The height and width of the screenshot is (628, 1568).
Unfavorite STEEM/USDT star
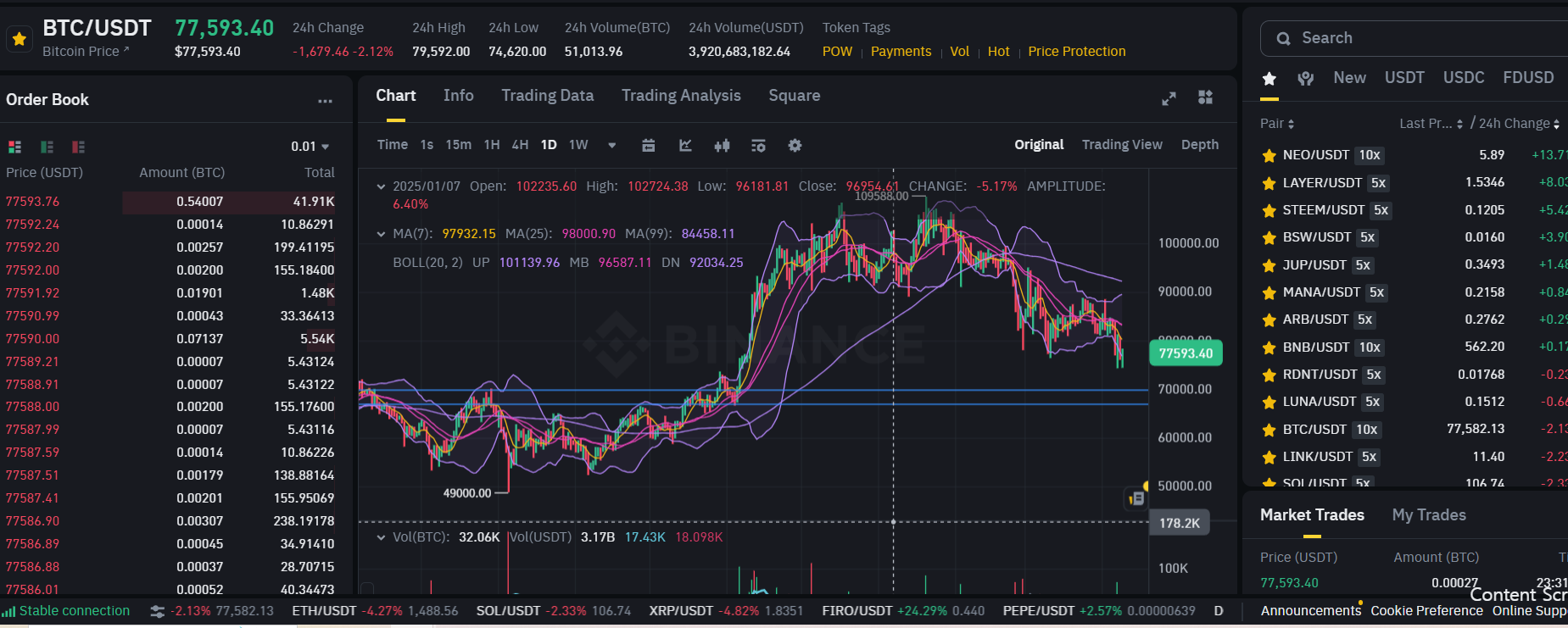(x=1269, y=210)
